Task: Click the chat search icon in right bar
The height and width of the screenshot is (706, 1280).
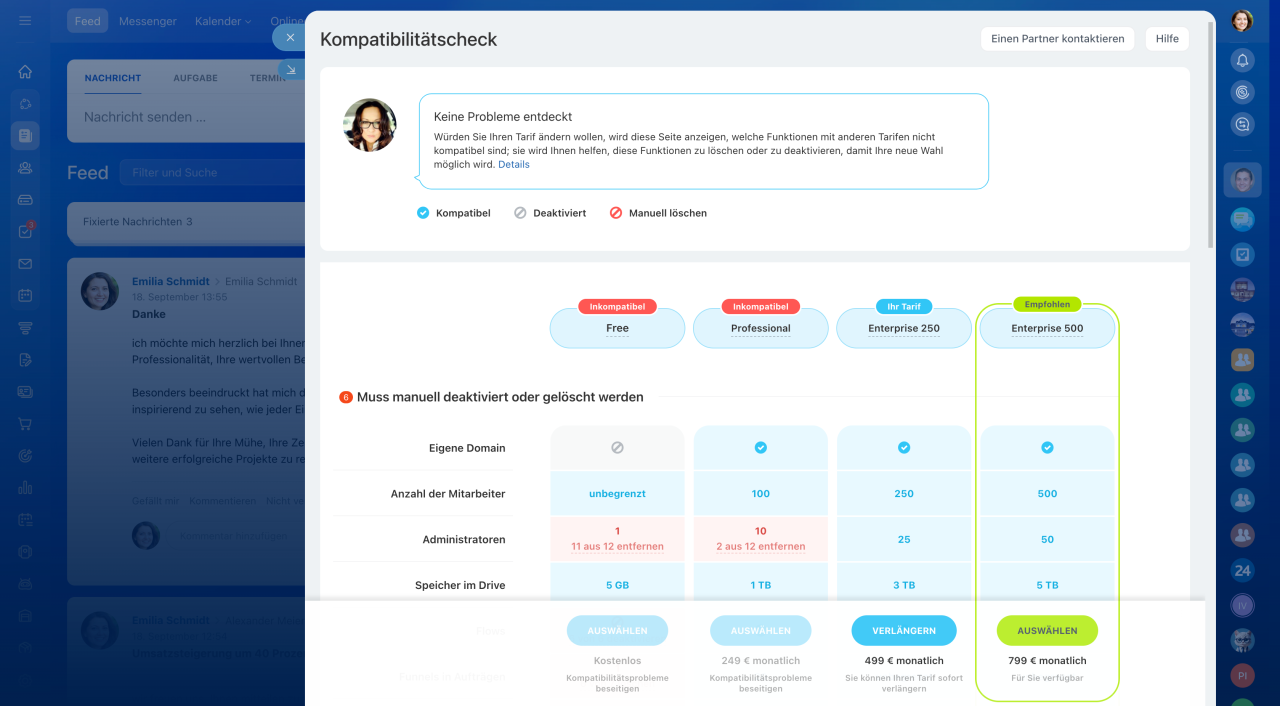Action: (x=1242, y=124)
